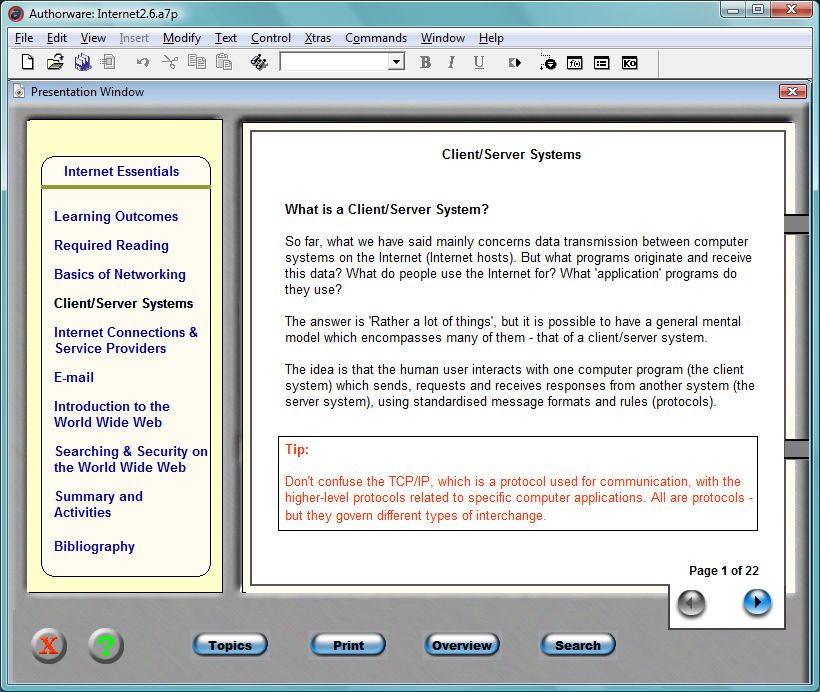Open the Knowledge Objects icon

pos(629,63)
